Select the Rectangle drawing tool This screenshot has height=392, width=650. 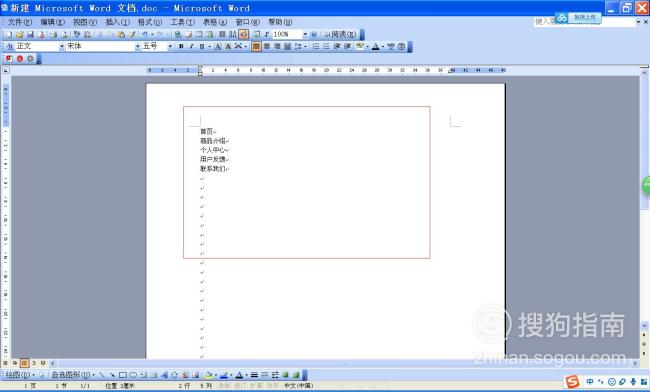coord(123,375)
